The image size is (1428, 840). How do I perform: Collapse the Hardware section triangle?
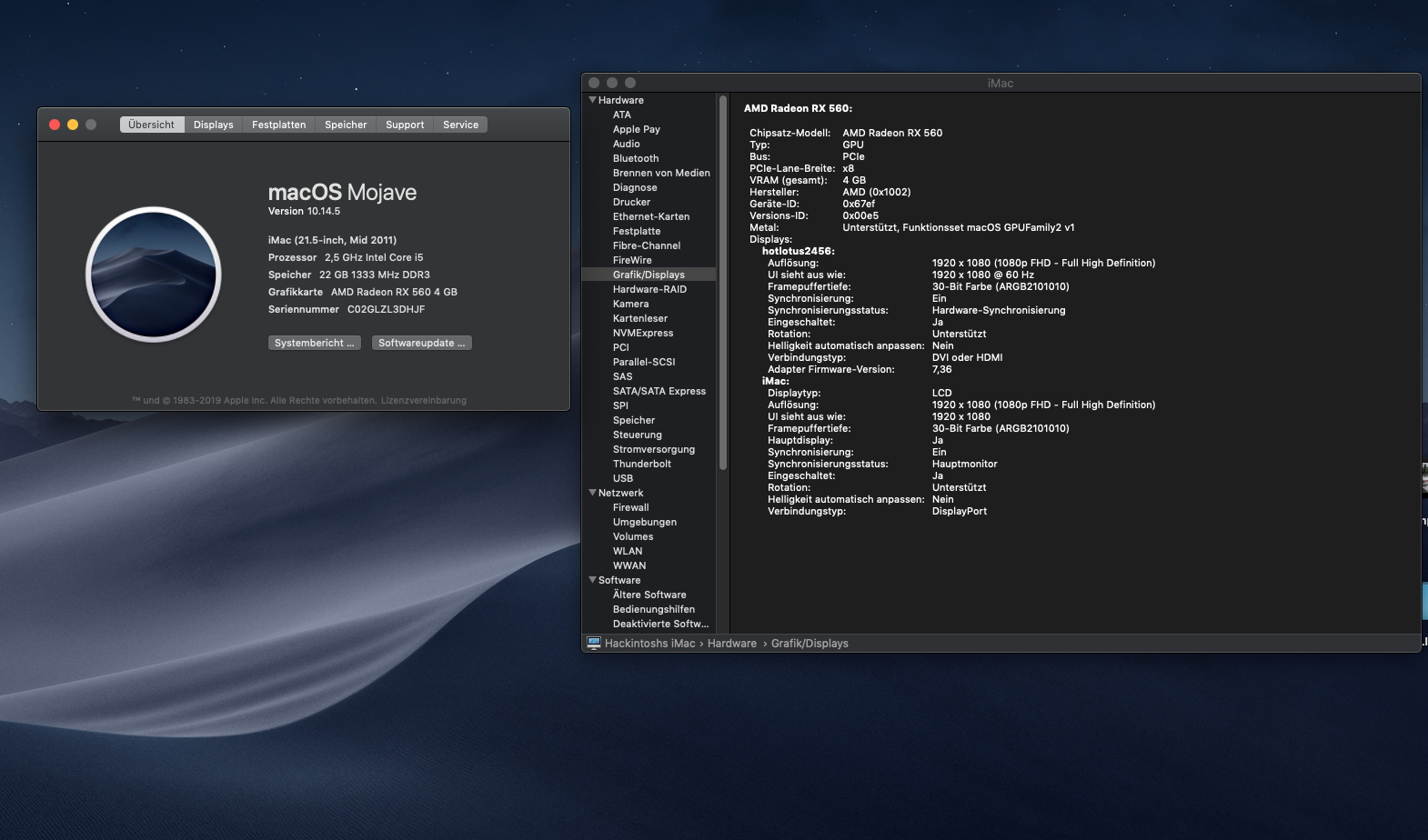(593, 100)
